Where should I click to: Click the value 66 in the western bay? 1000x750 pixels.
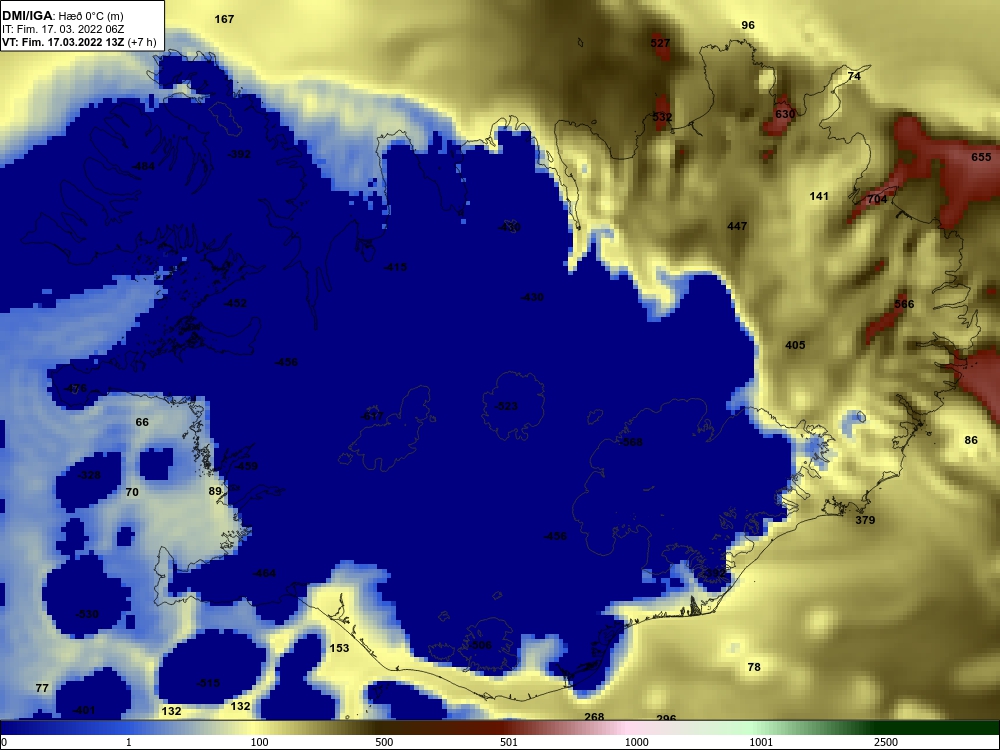pyautogui.click(x=142, y=422)
